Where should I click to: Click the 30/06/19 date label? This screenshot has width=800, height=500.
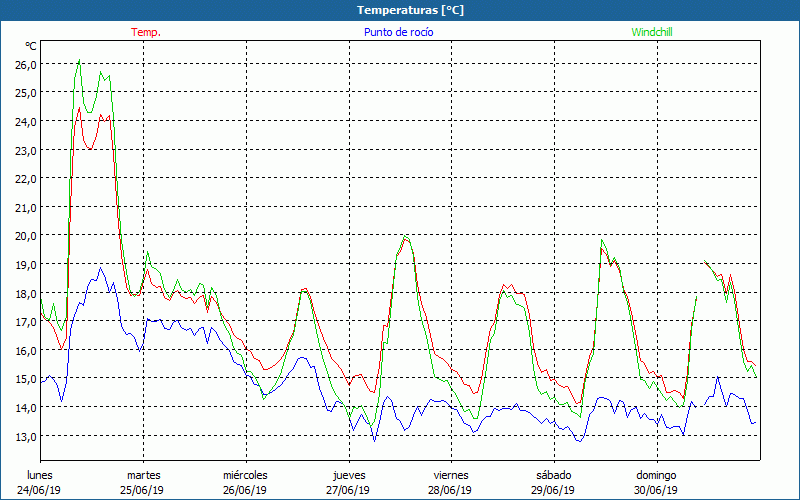(x=656, y=490)
